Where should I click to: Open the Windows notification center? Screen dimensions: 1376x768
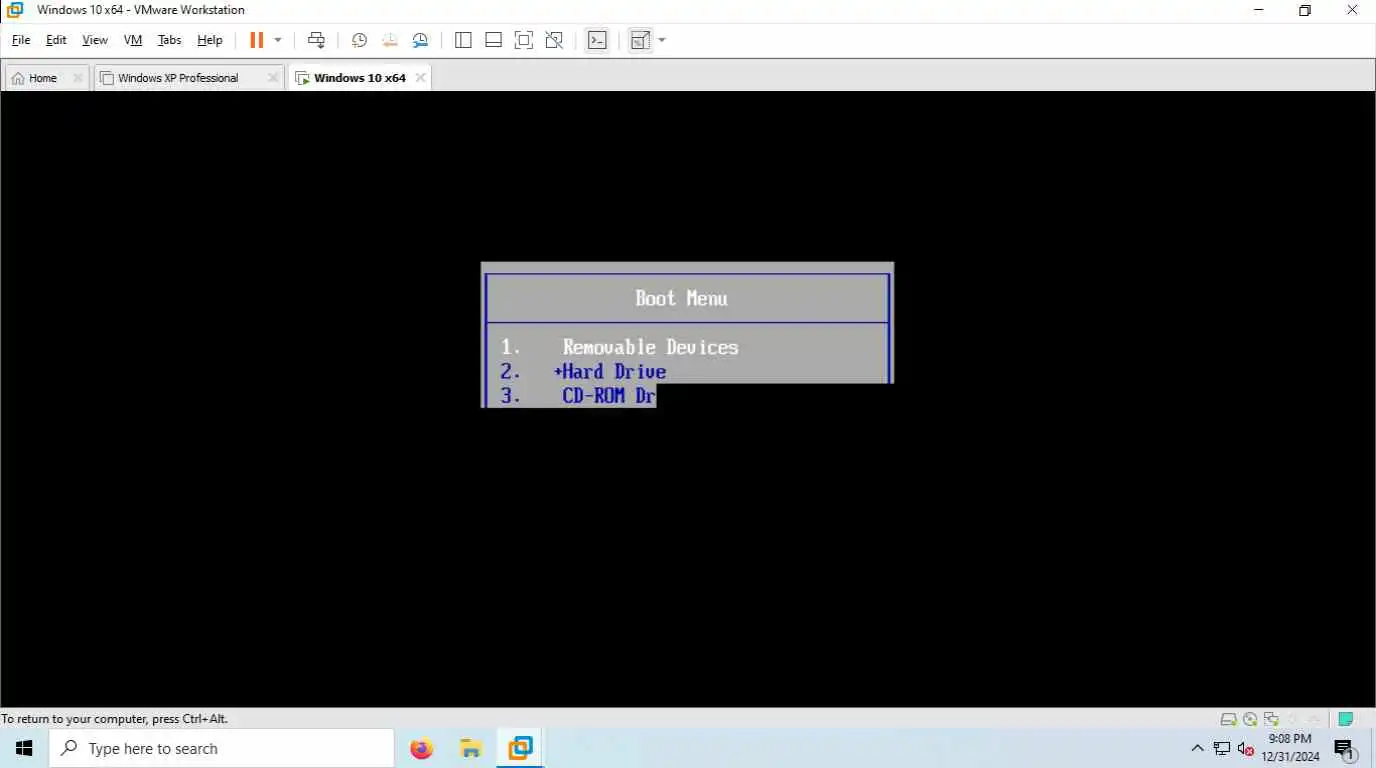pos(1344,748)
